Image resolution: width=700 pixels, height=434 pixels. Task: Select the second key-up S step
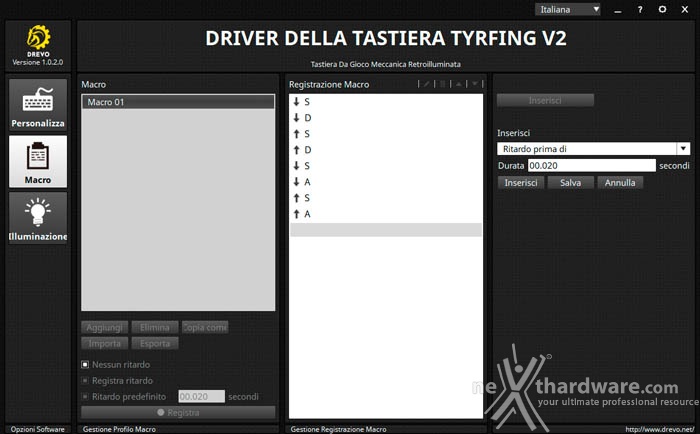[386, 198]
